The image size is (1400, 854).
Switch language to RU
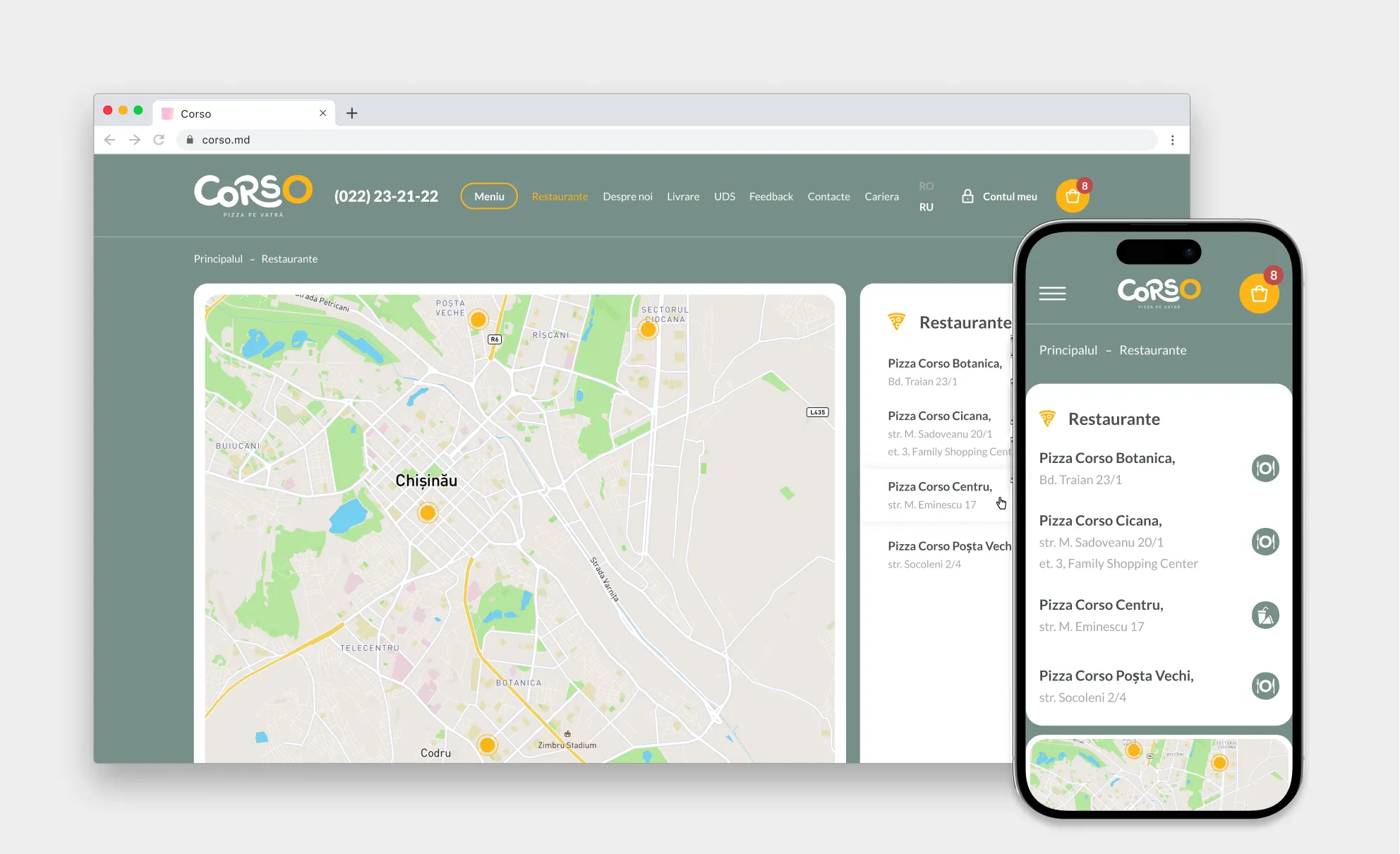coord(926,207)
